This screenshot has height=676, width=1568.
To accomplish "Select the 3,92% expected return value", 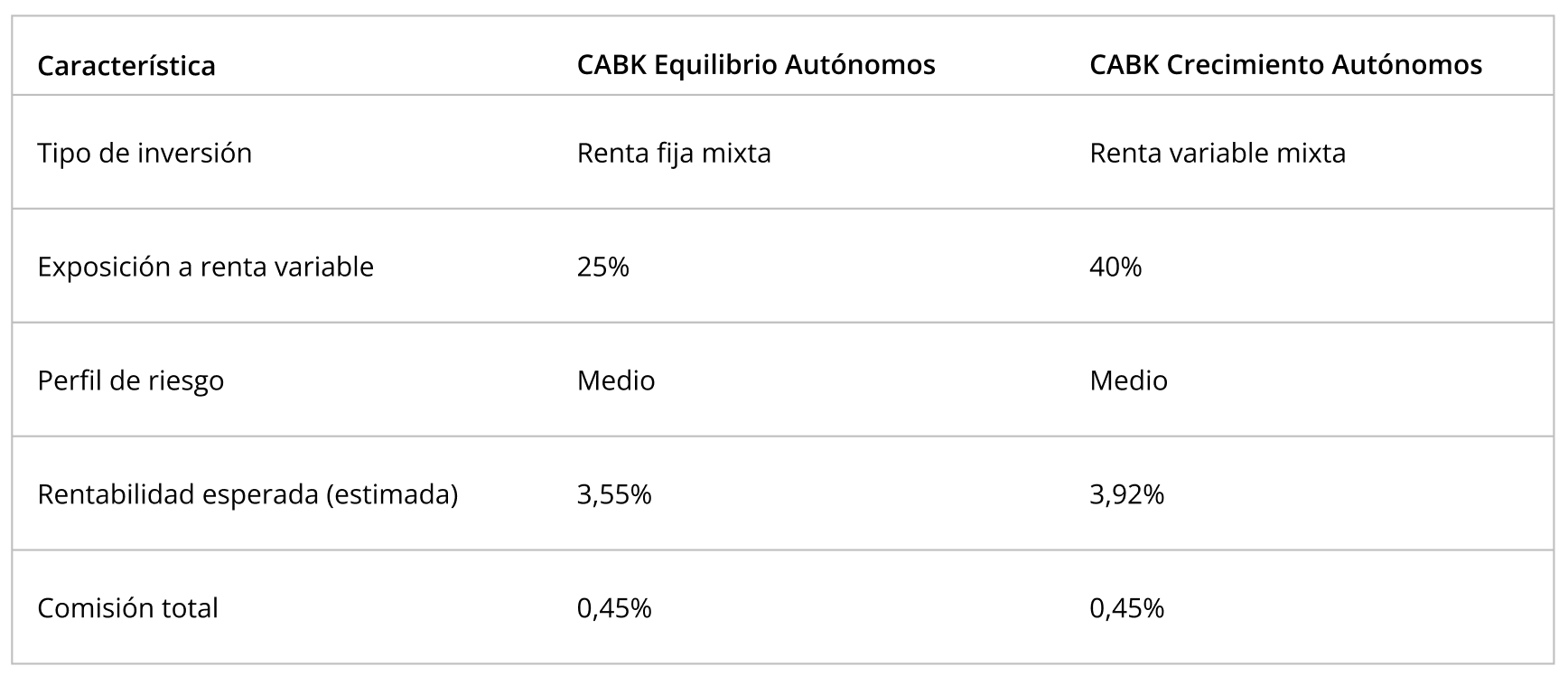I will 1126,494.
